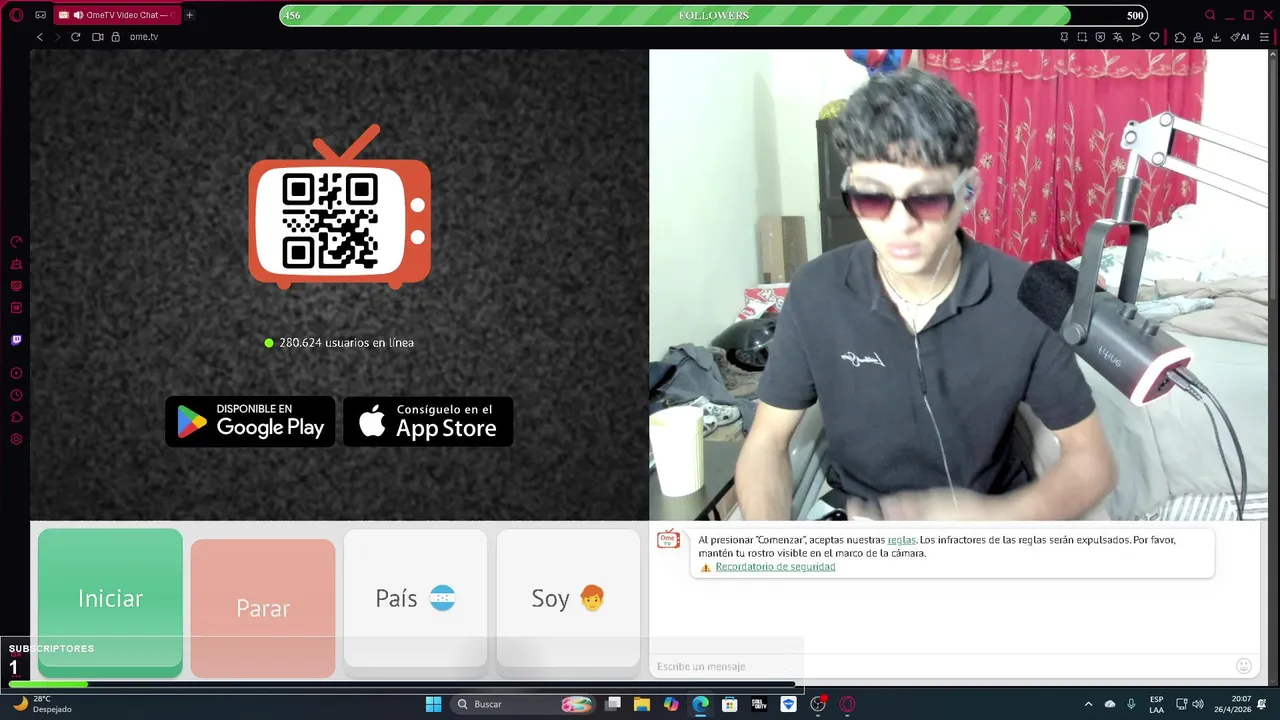The width and height of the screenshot is (1280, 720).
Task: Show the downloads panel
Action: 1216,37
